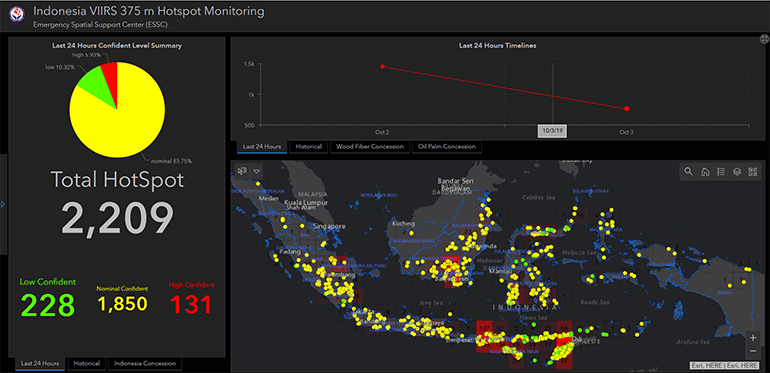Screen dimensions: 770x373
Task: Switch to the Oil Palm Concession tab
Action: [447, 147]
